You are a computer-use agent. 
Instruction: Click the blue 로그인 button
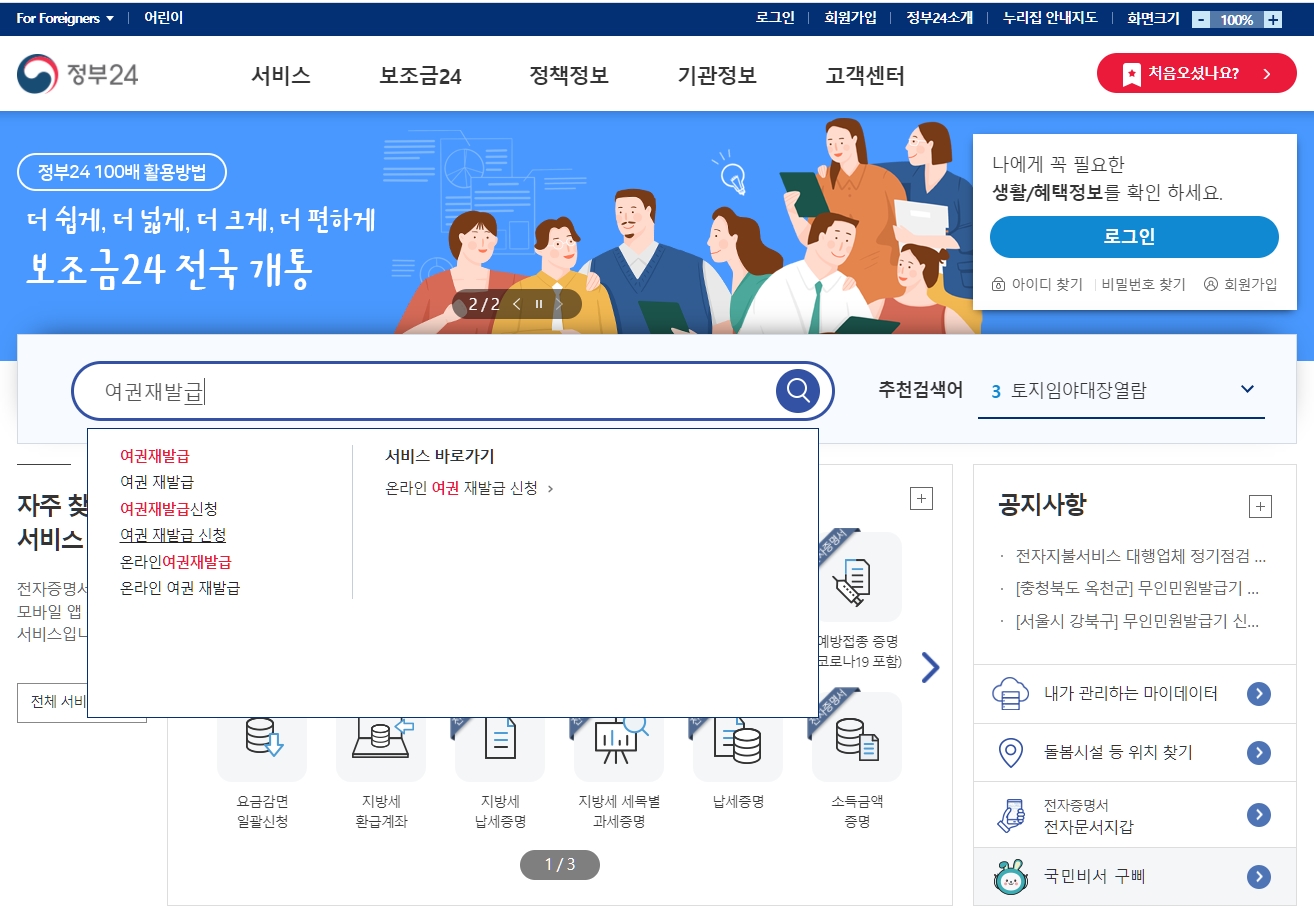1133,237
